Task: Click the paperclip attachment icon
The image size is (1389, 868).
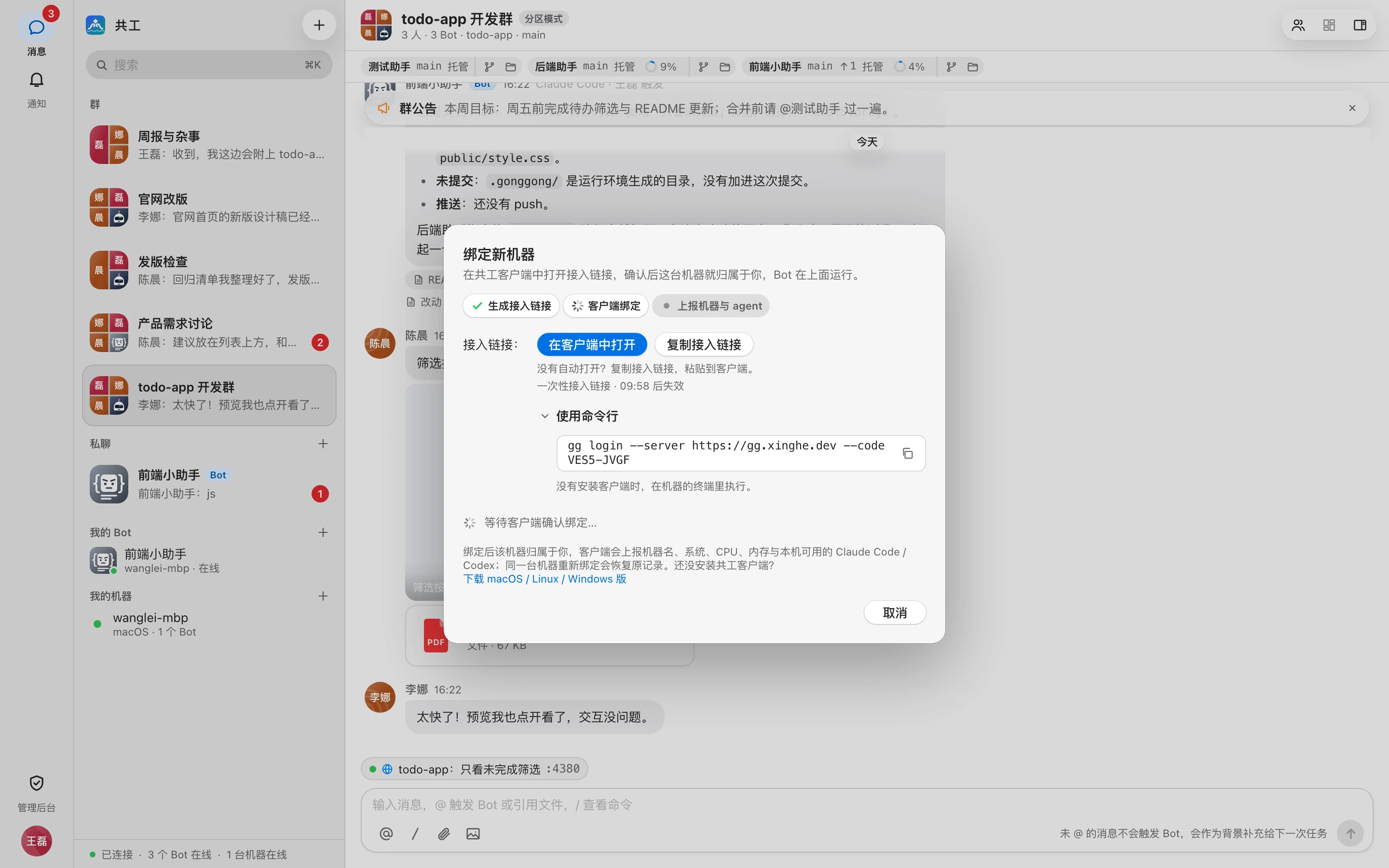Action: 444,834
